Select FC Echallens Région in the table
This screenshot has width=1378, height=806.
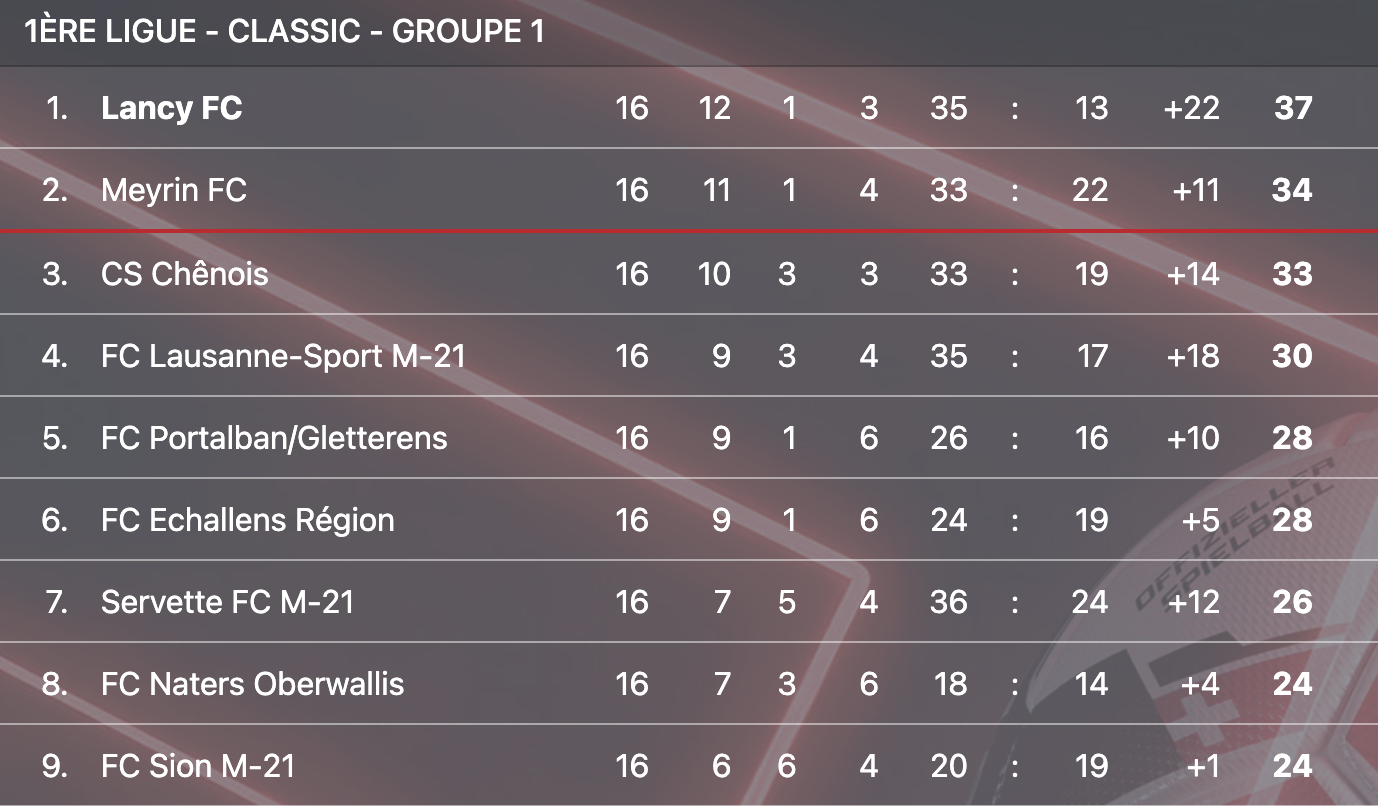coord(248,520)
